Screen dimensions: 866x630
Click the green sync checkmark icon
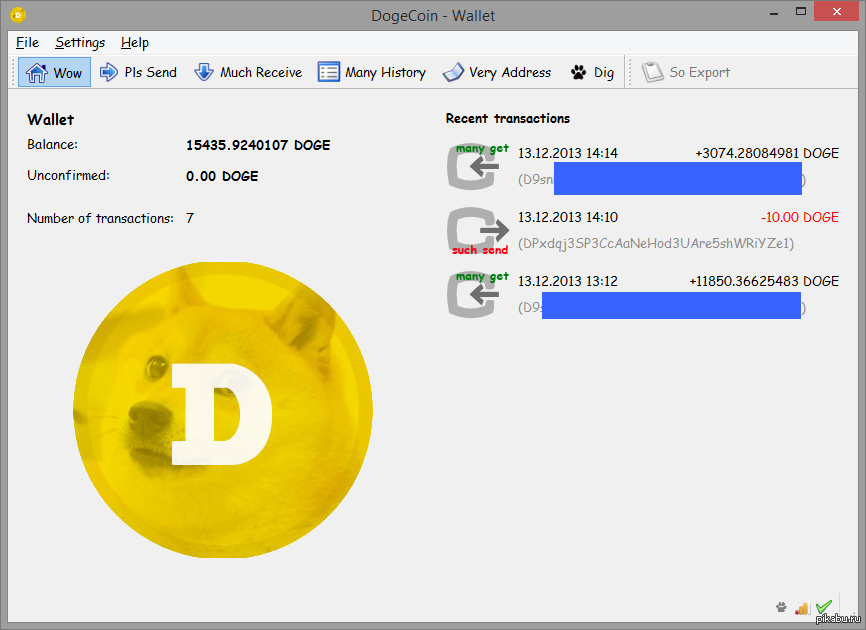824,607
